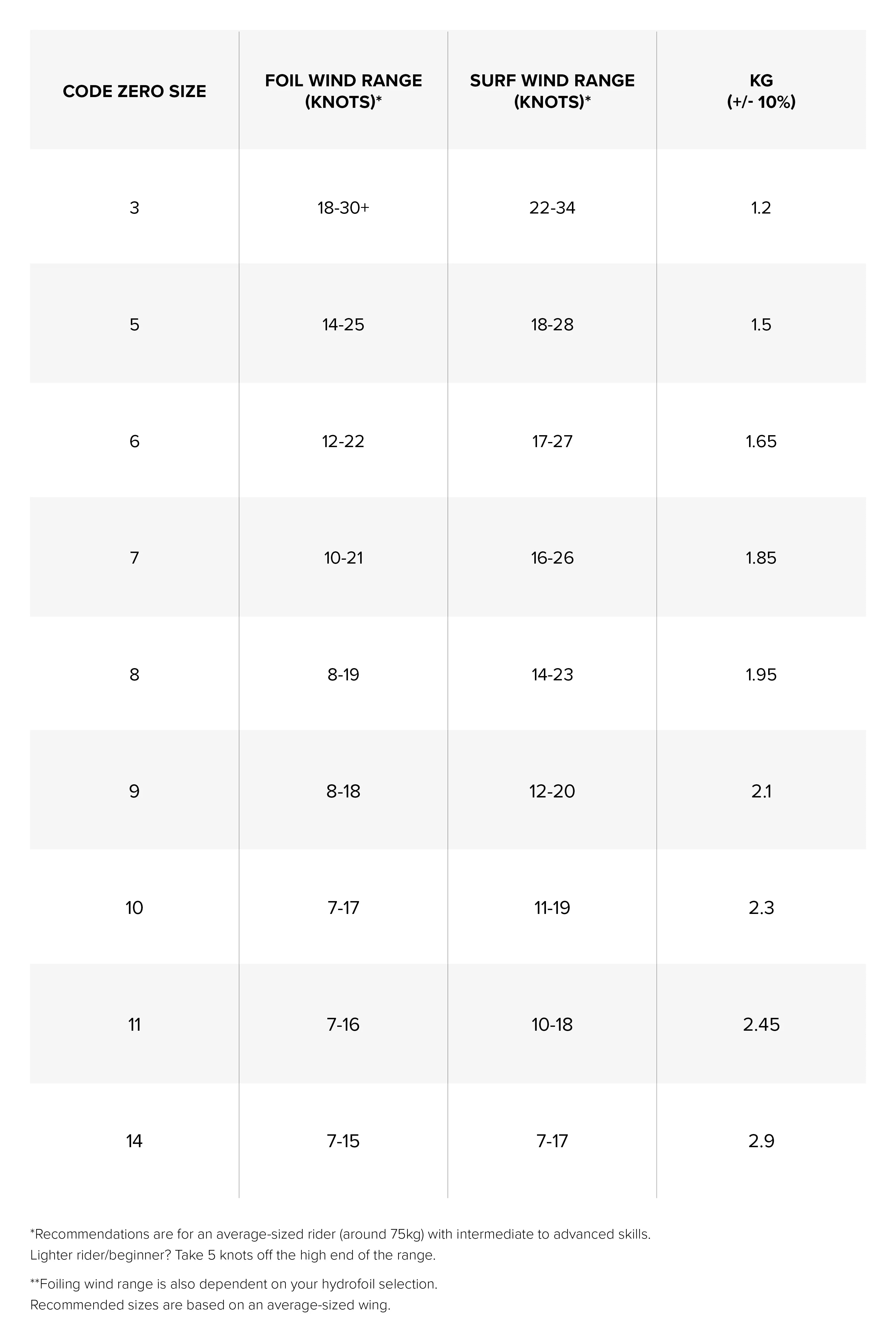Select the KG (+/- 10%) column header

tap(761, 91)
